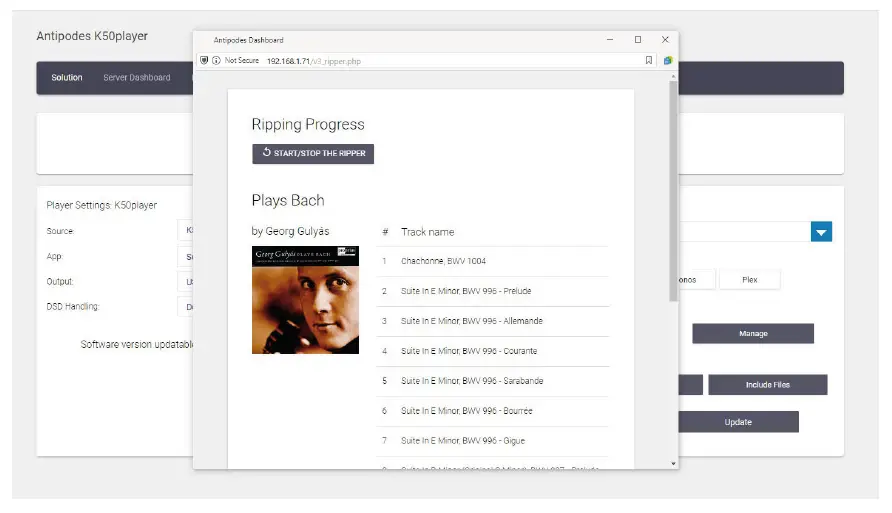Click the Output dropdown in Player Settings
This screenshot has width=892, height=513.
185,282
